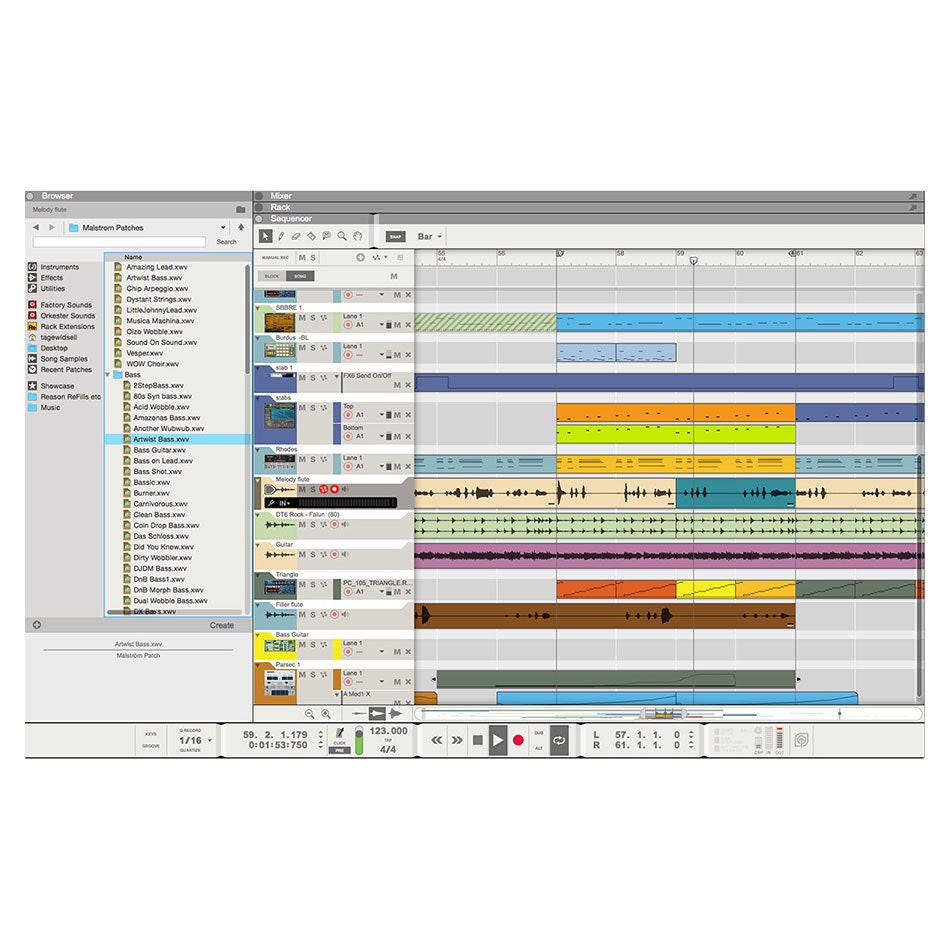This screenshot has width=950, height=950.
Task: Click the create new folder icon in Browser
Action: (241, 210)
